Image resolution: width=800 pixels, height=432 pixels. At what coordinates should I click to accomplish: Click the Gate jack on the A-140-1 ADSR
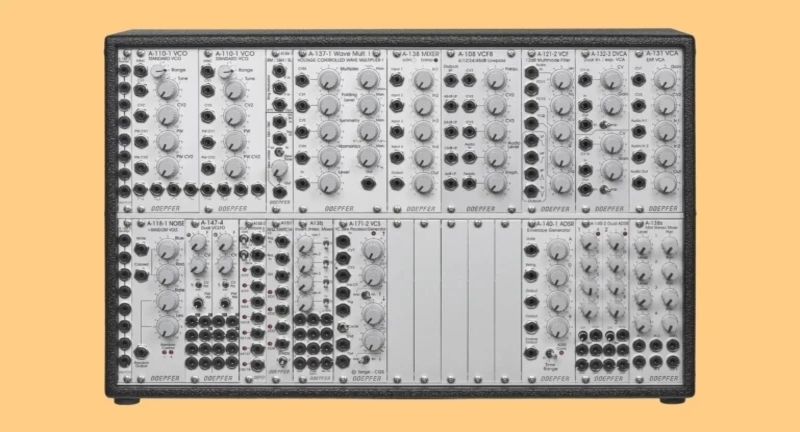pos(532,250)
